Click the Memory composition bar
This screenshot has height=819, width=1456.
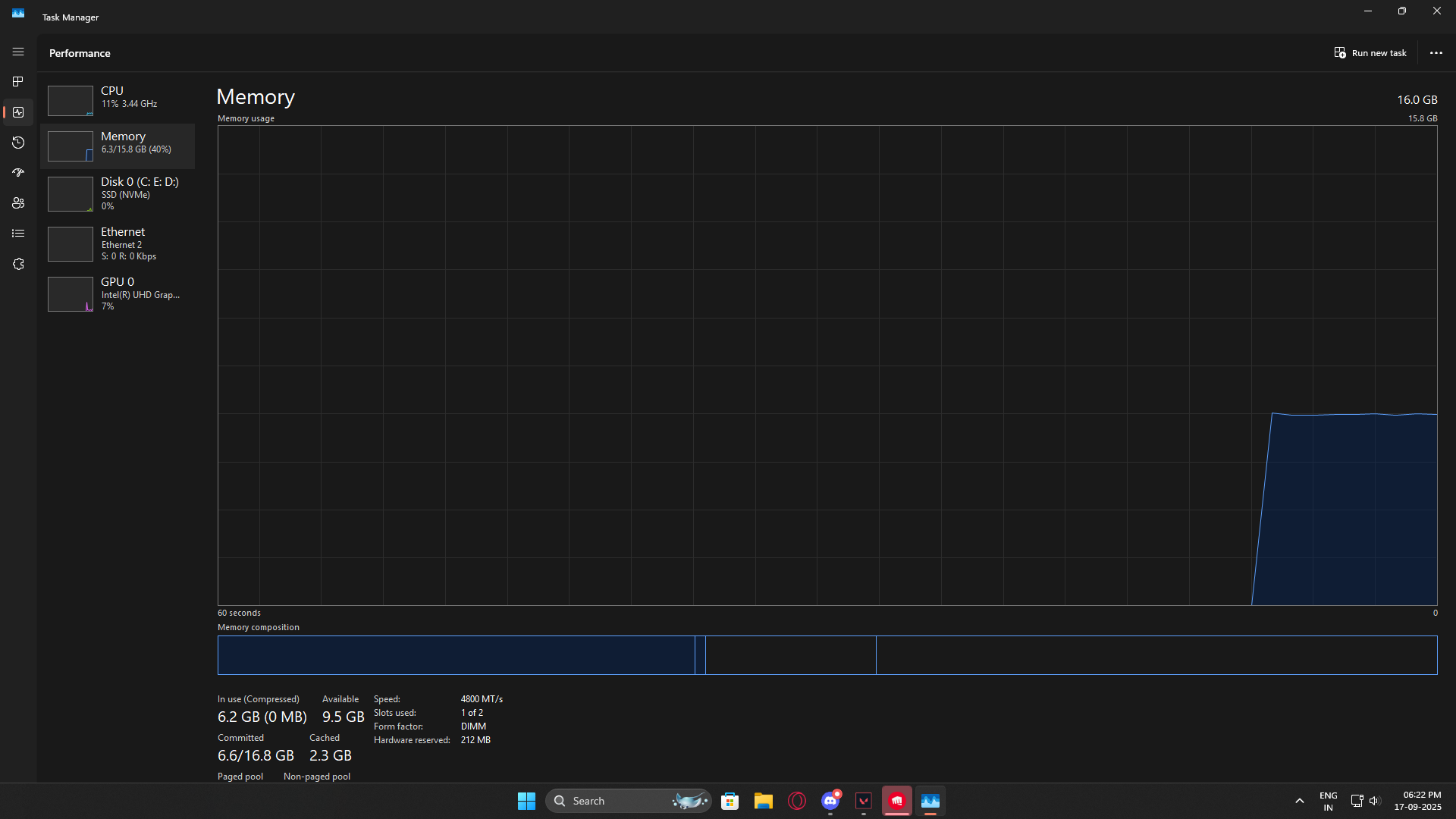(827, 655)
